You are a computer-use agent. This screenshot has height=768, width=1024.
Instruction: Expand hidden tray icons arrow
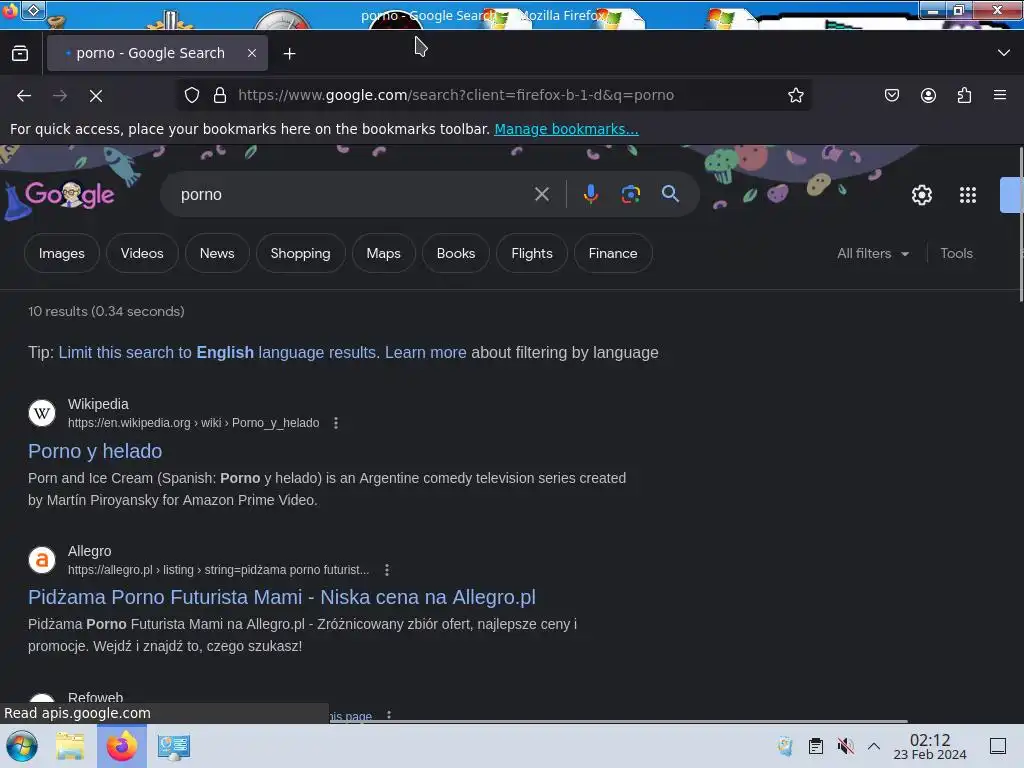pos(874,746)
